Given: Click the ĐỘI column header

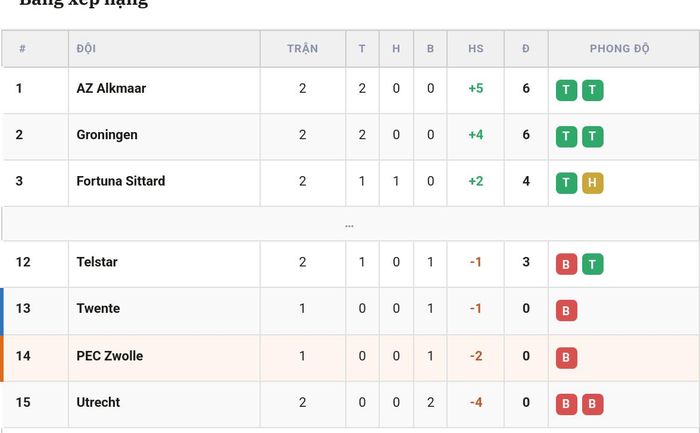Looking at the screenshot, I should coord(86,48).
